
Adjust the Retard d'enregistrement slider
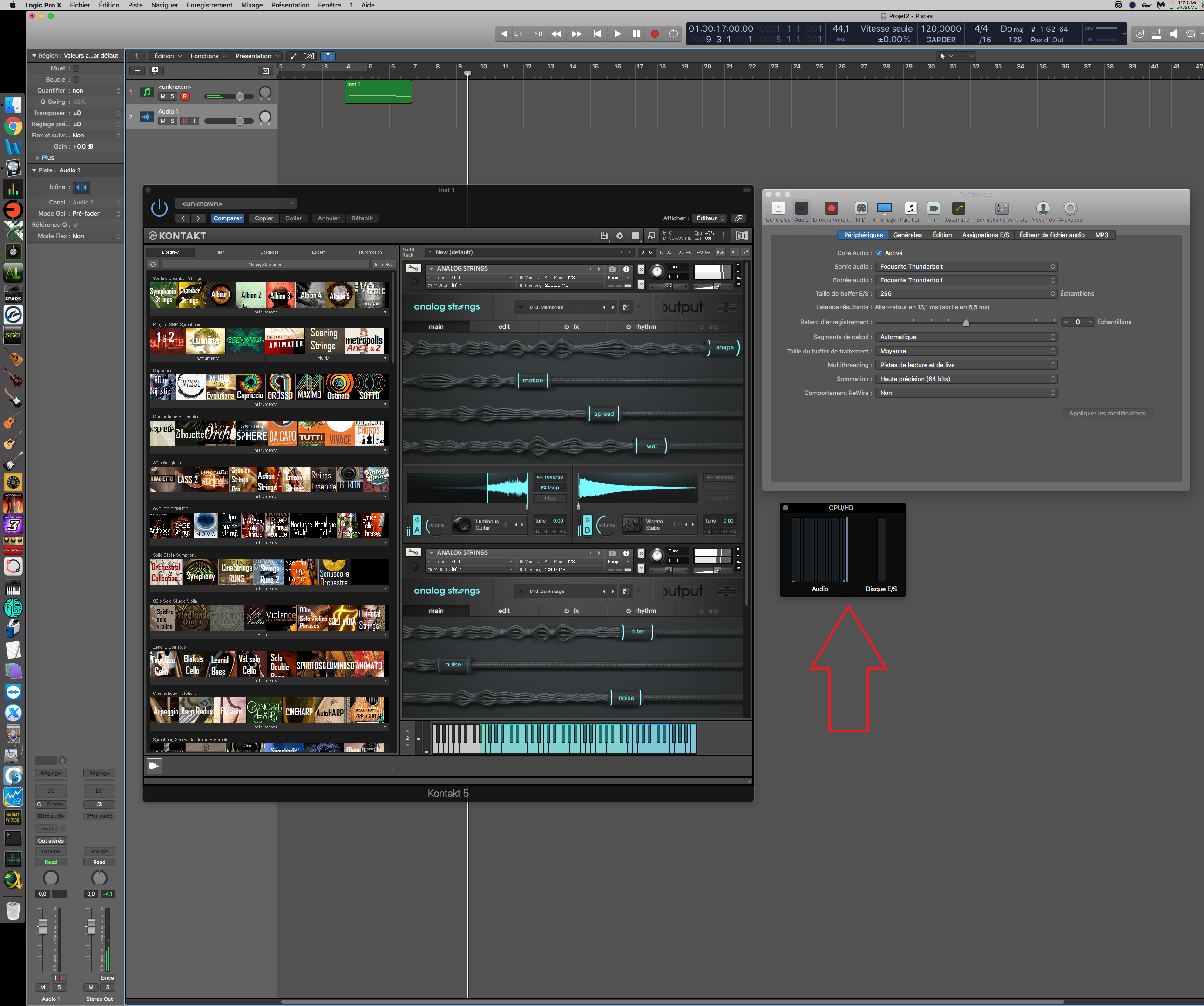966,322
